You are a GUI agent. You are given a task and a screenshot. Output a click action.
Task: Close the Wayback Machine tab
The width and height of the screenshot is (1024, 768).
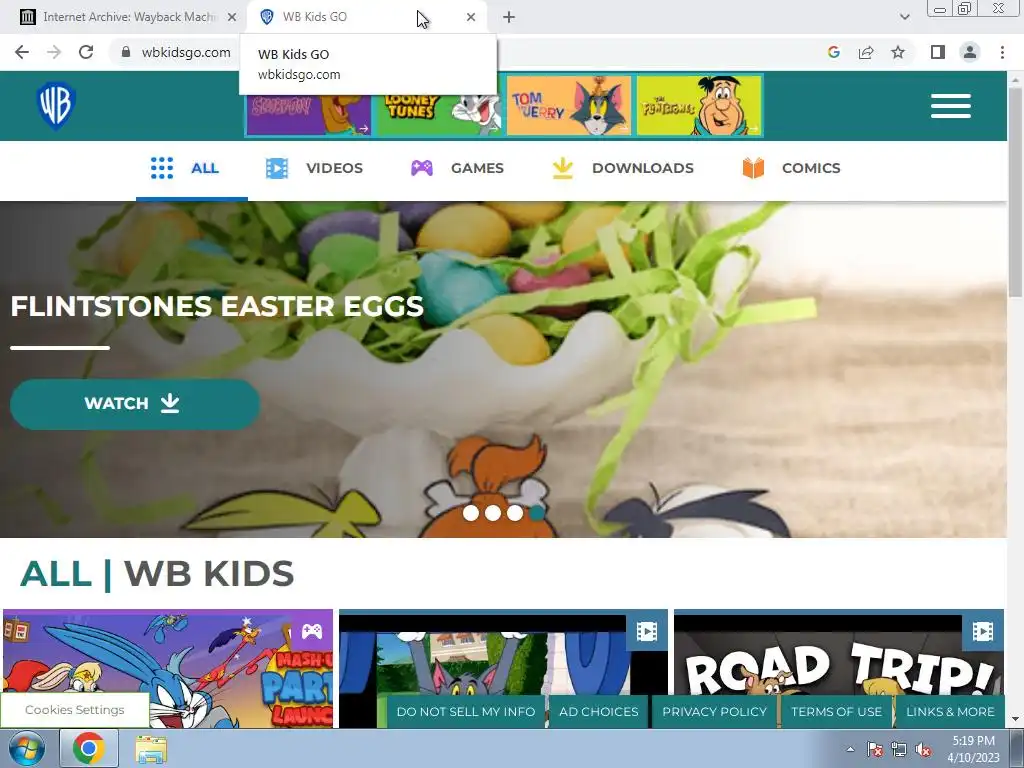click(x=232, y=17)
